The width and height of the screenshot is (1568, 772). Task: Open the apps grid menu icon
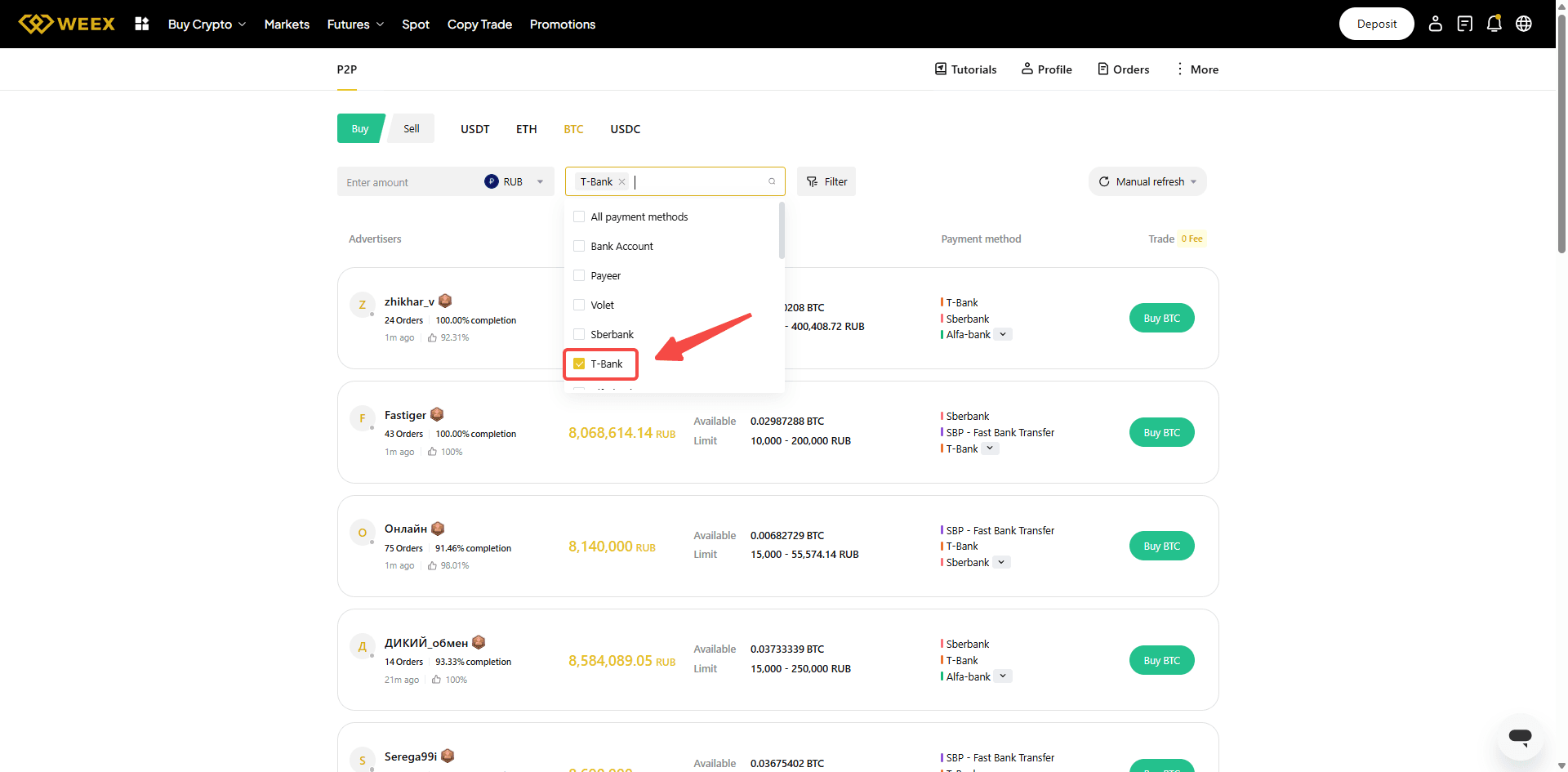(x=142, y=24)
